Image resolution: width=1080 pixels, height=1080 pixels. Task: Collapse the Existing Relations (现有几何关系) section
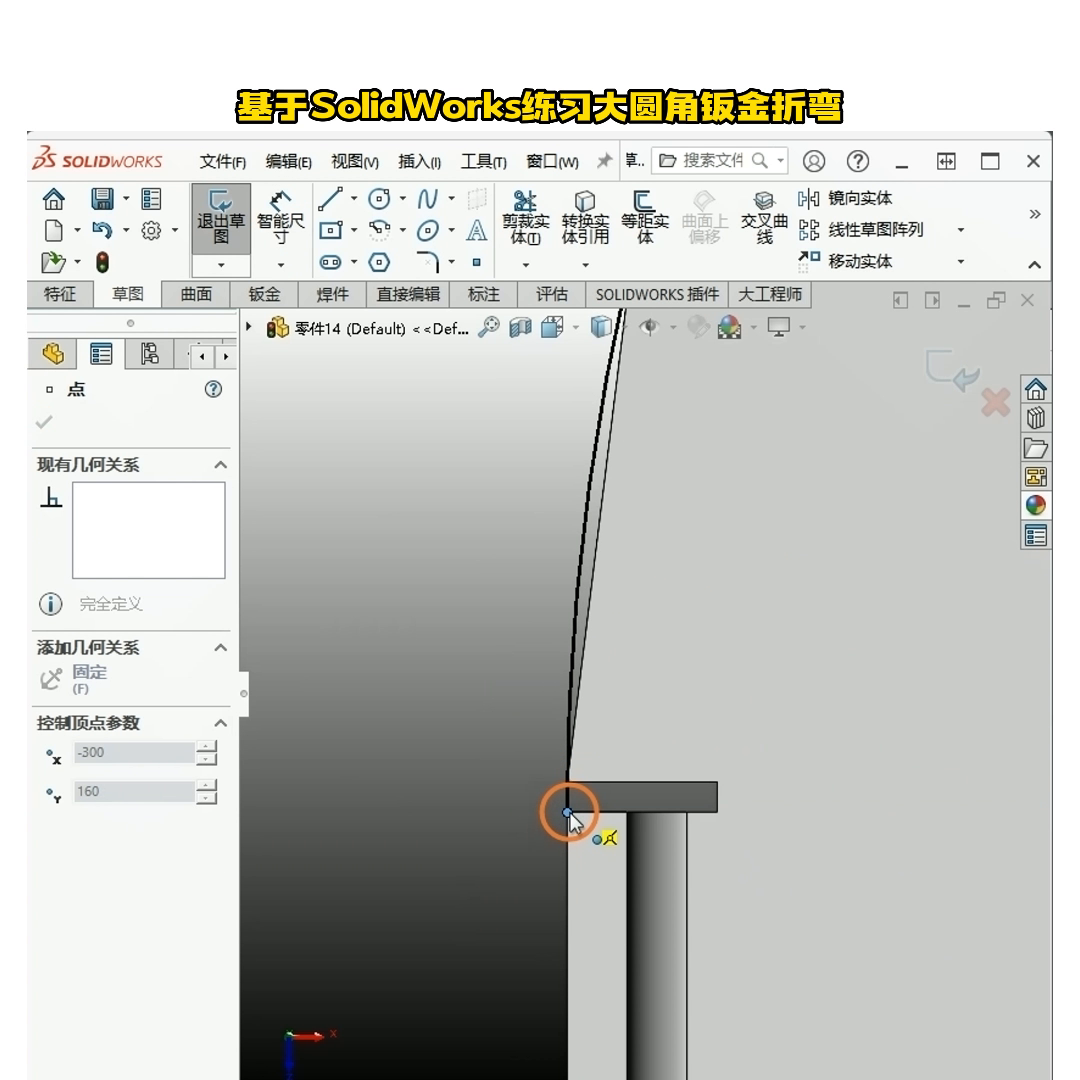coord(220,465)
